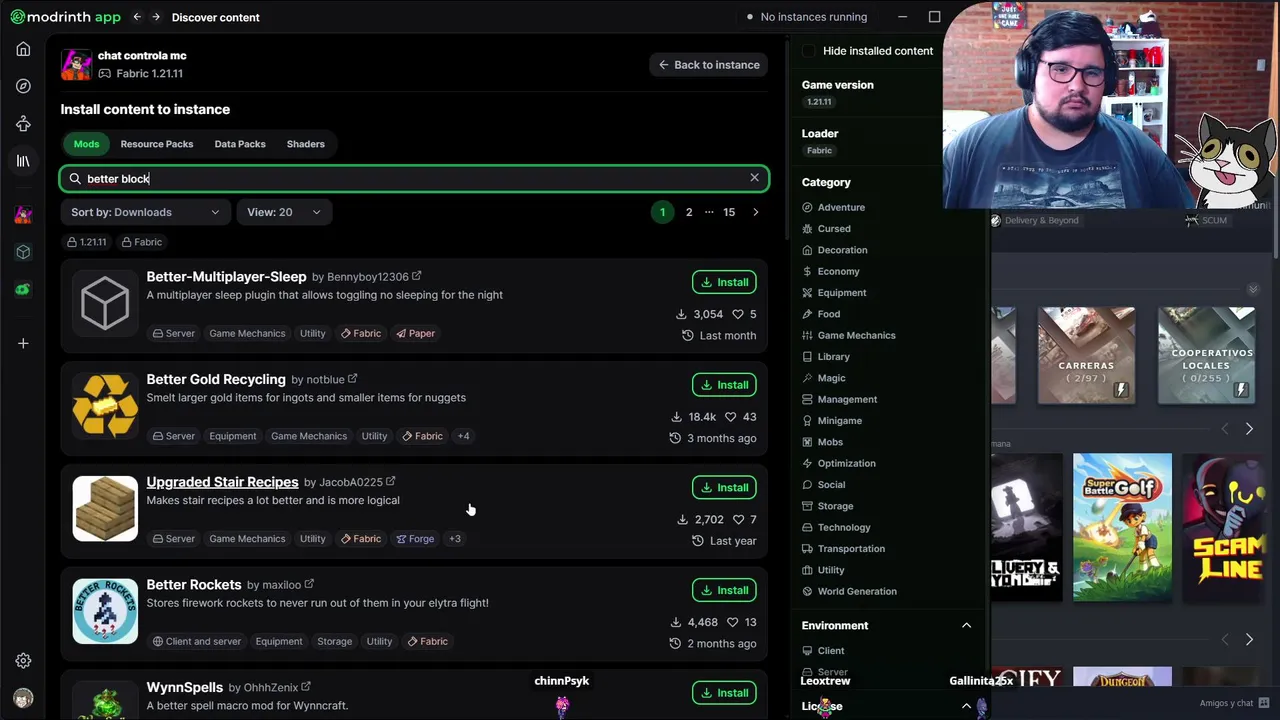The width and height of the screenshot is (1280, 720).
Task: Open the account avatar in sidebar
Action: tap(23, 698)
